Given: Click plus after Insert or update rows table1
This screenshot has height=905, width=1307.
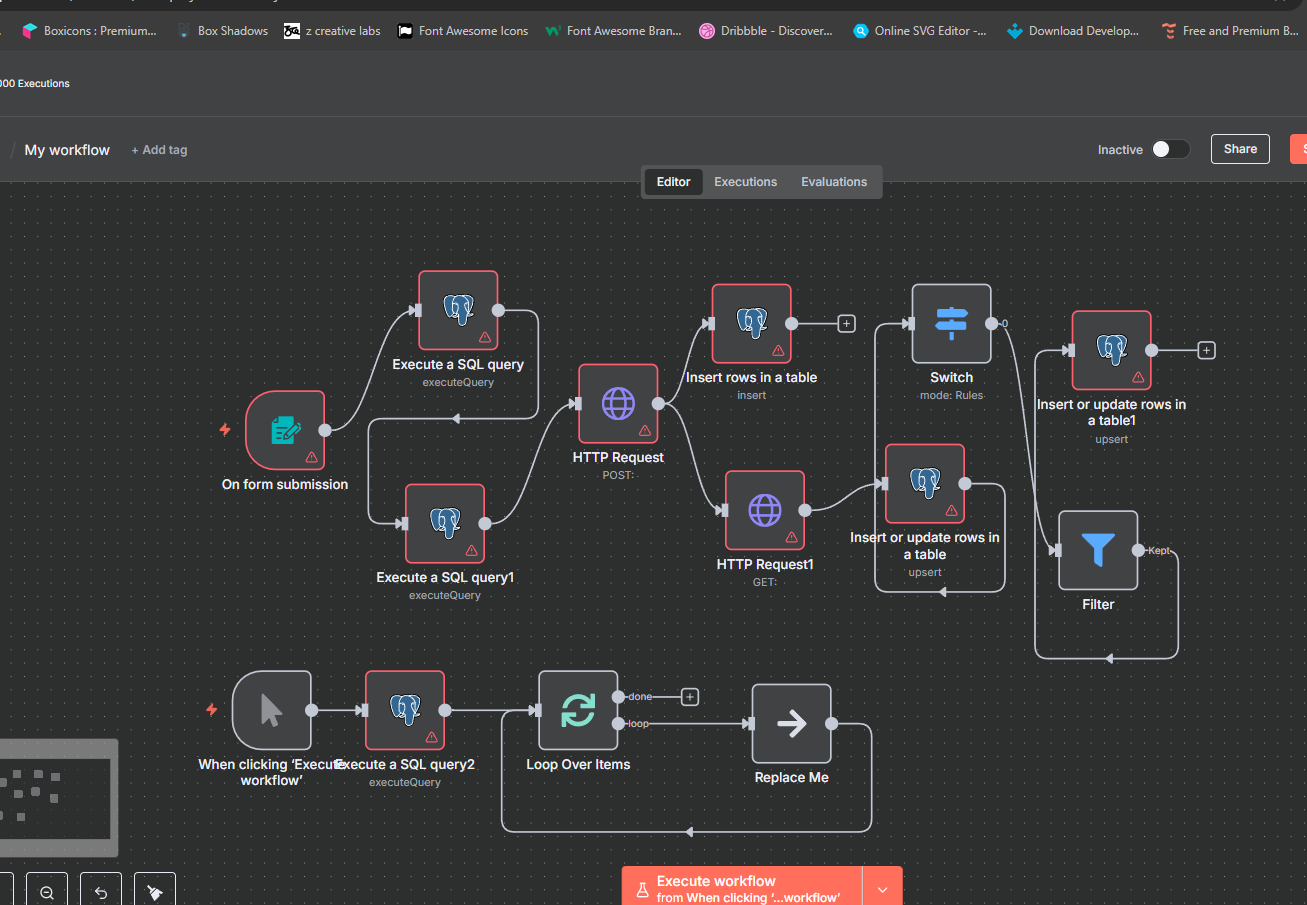Looking at the screenshot, I should click(x=1206, y=350).
